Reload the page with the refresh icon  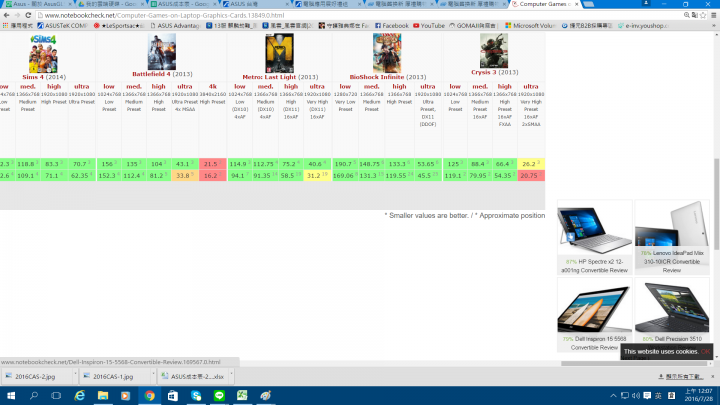coord(28,15)
